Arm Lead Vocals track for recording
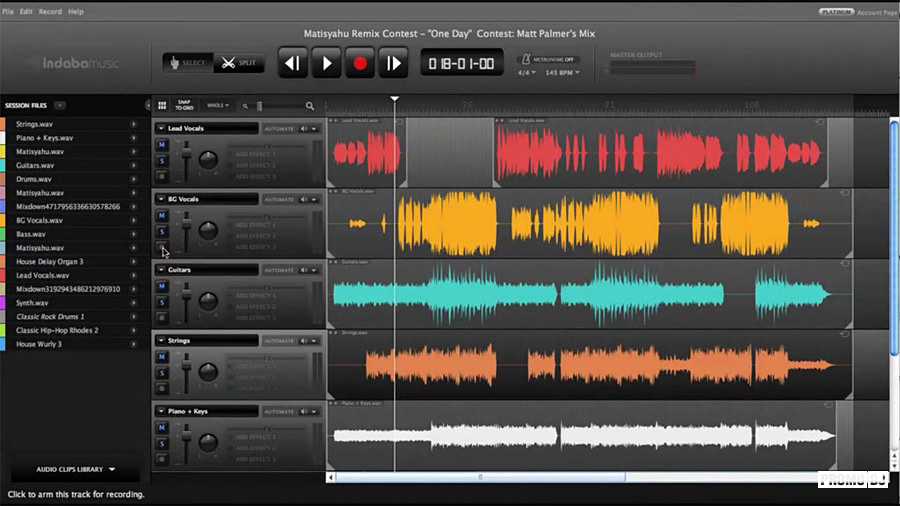This screenshot has height=506, width=900. click(162, 176)
